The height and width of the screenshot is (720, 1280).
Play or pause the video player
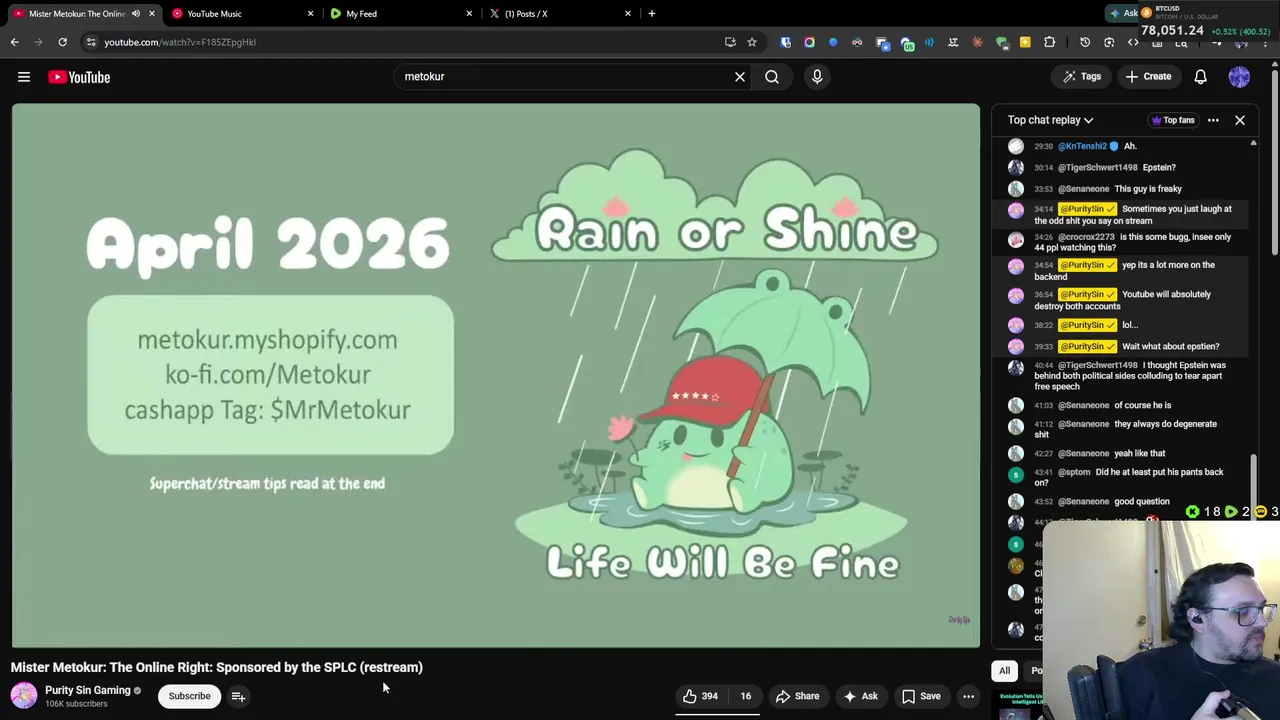pos(496,376)
